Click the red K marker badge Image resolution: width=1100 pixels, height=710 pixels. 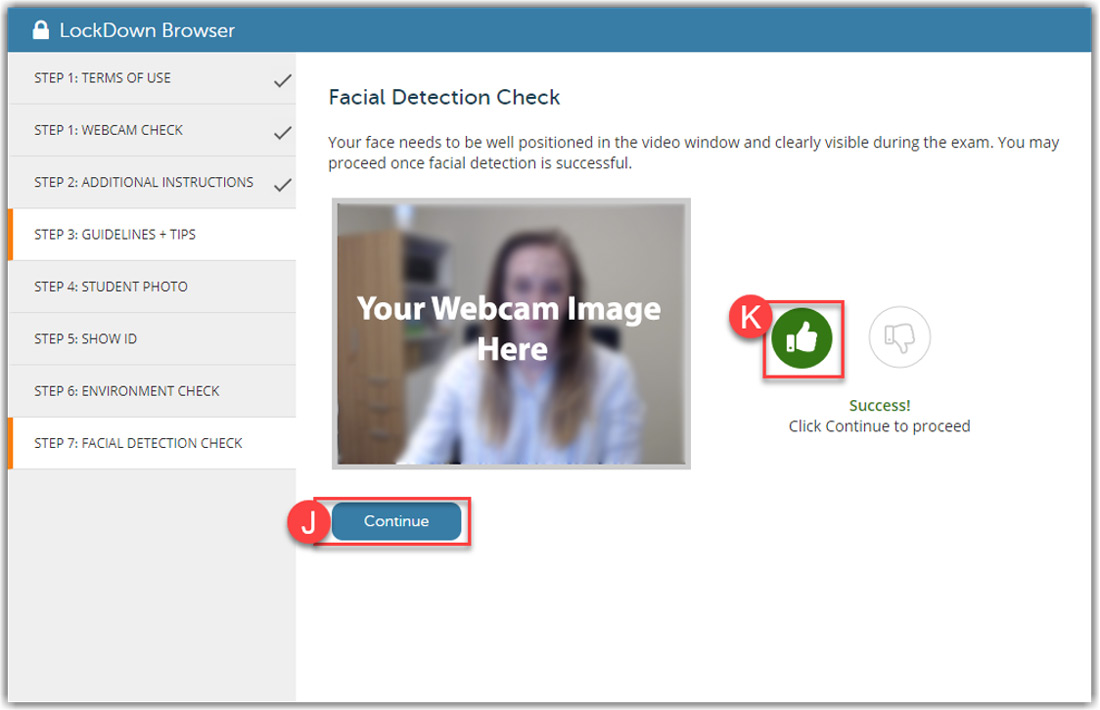coord(749,317)
